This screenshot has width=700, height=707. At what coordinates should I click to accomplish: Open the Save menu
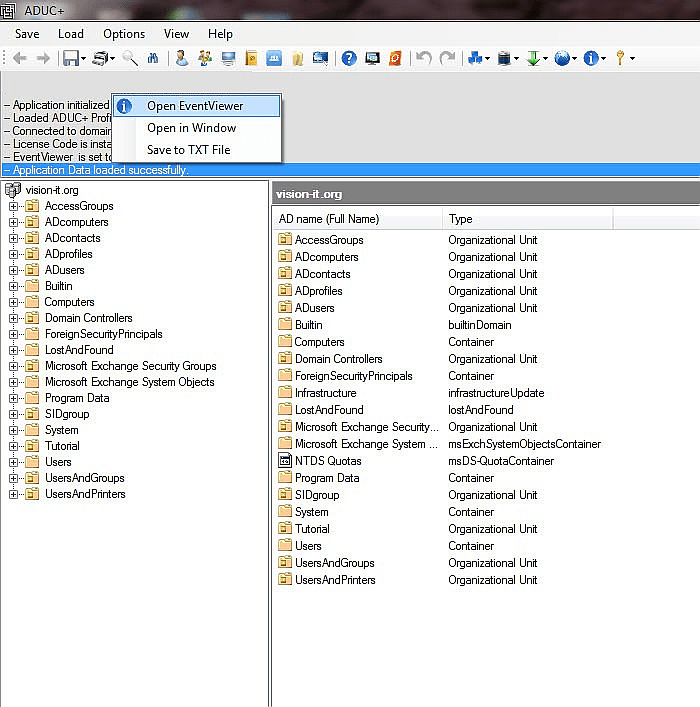click(x=27, y=34)
